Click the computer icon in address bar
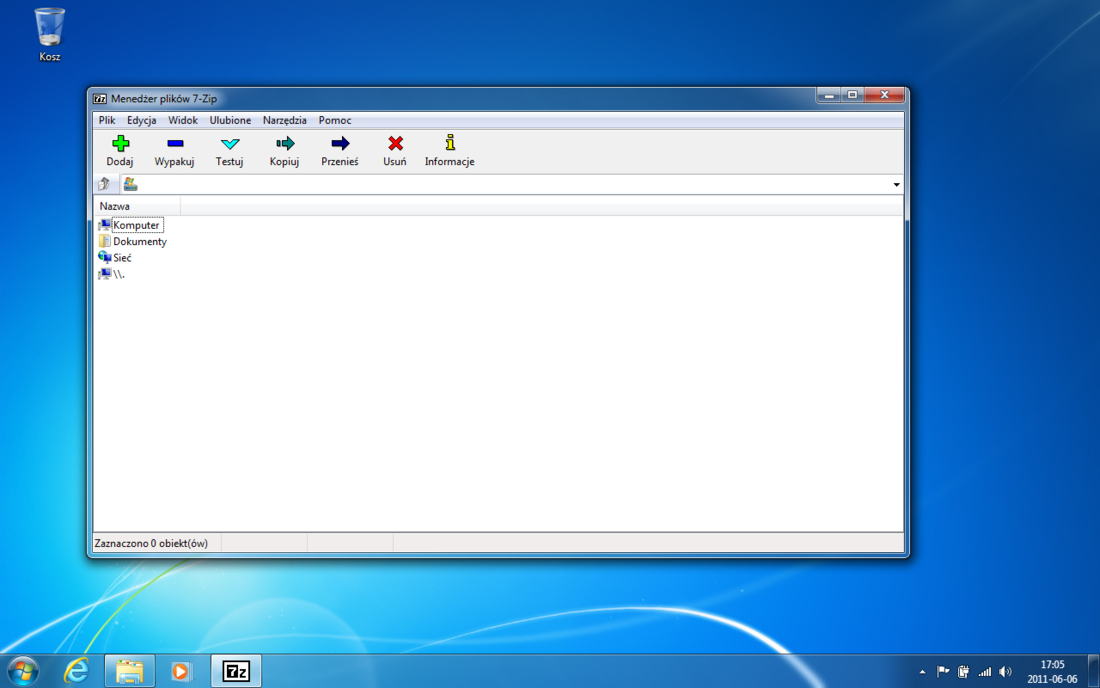The height and width of the screenshot is (688, 1100). tap(130, 184)
